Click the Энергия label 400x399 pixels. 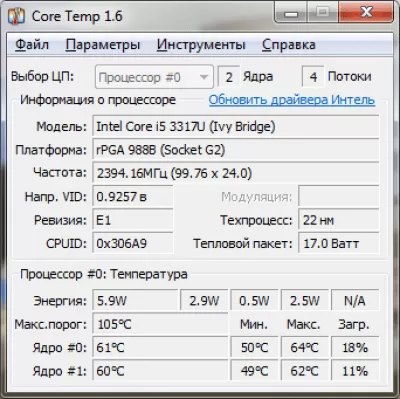coord(60,301)
